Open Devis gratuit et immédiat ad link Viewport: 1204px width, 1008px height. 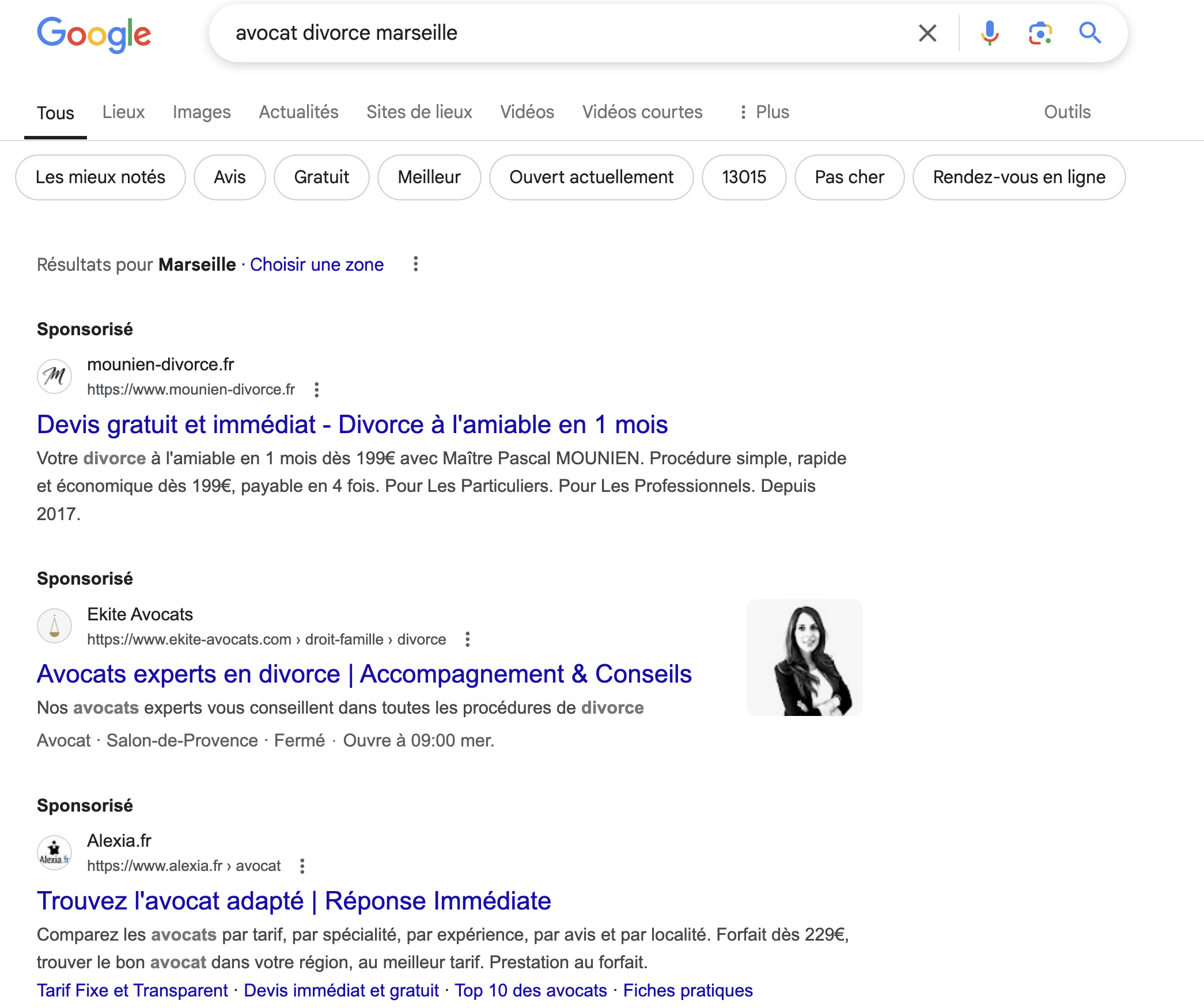(x=352, y=425)
